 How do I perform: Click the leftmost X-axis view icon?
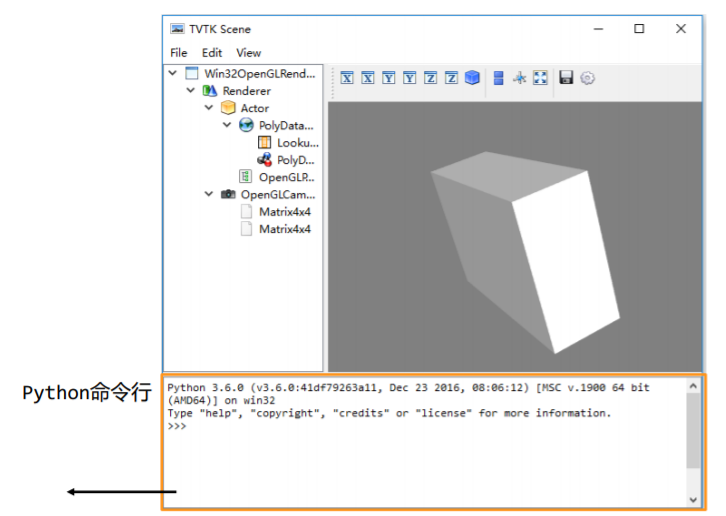point(347,78)
